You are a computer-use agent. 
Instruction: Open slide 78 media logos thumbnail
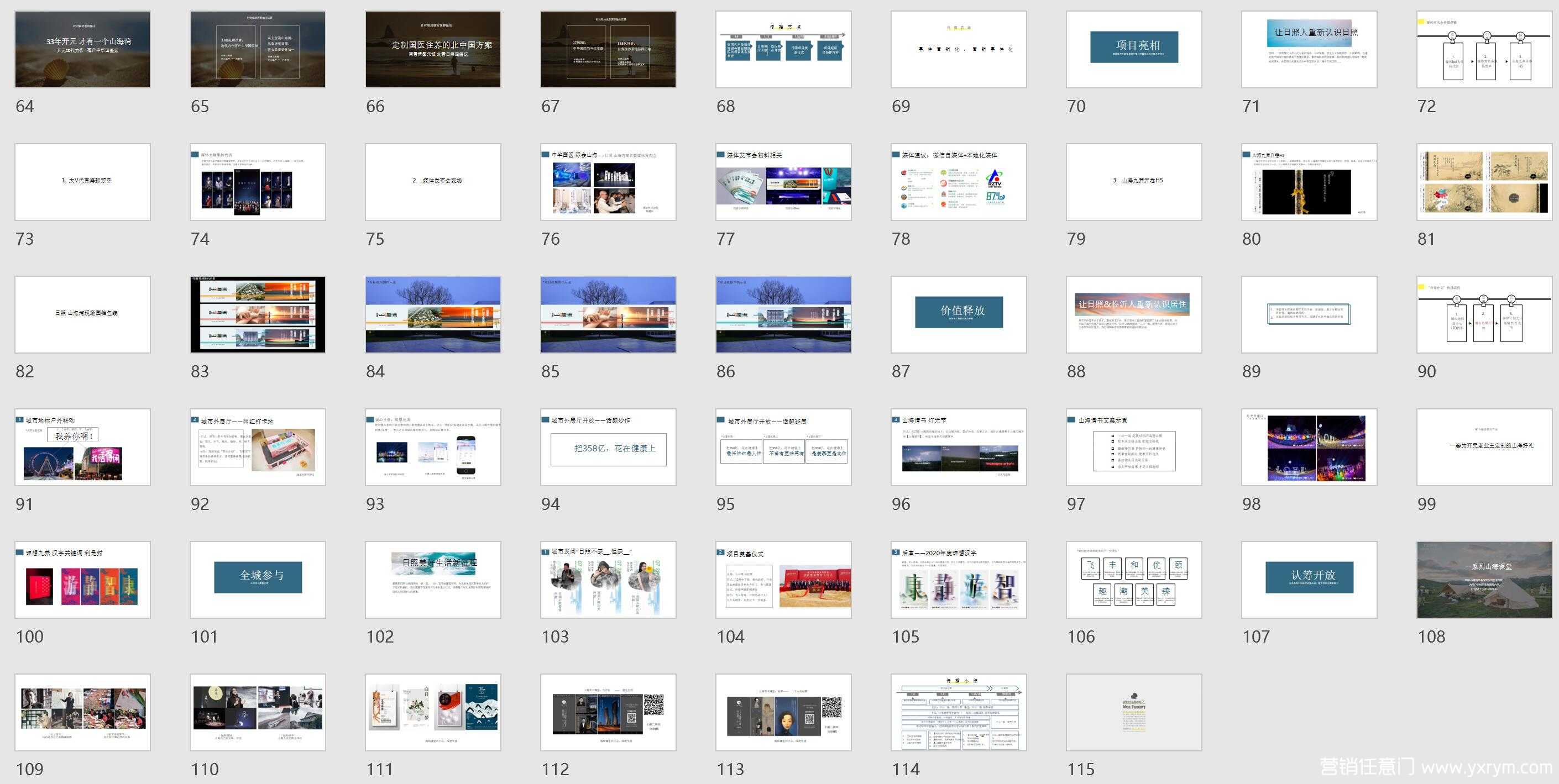click(959, 181)
